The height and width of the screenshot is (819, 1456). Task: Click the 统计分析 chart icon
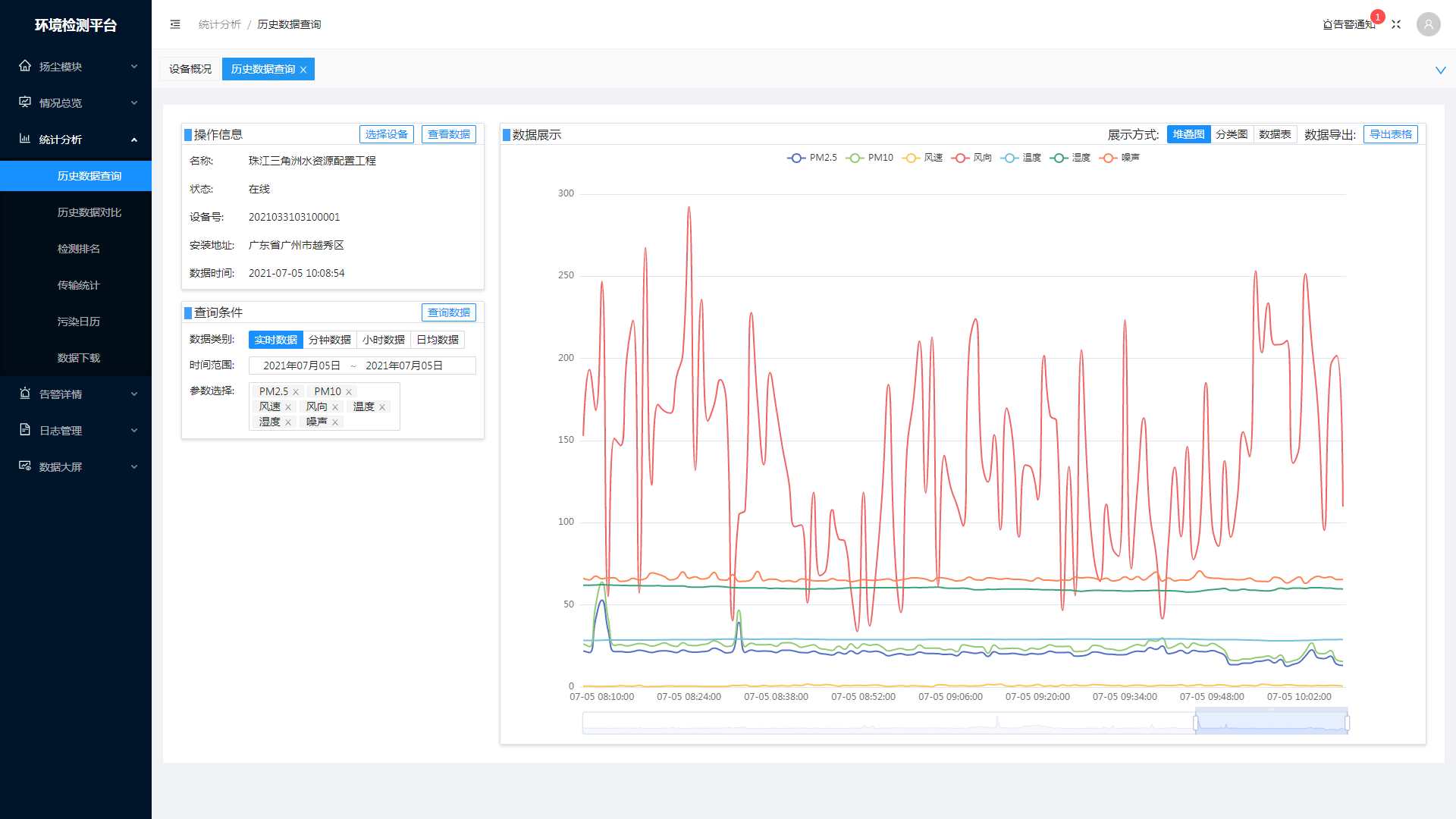(x=25, y=139)
